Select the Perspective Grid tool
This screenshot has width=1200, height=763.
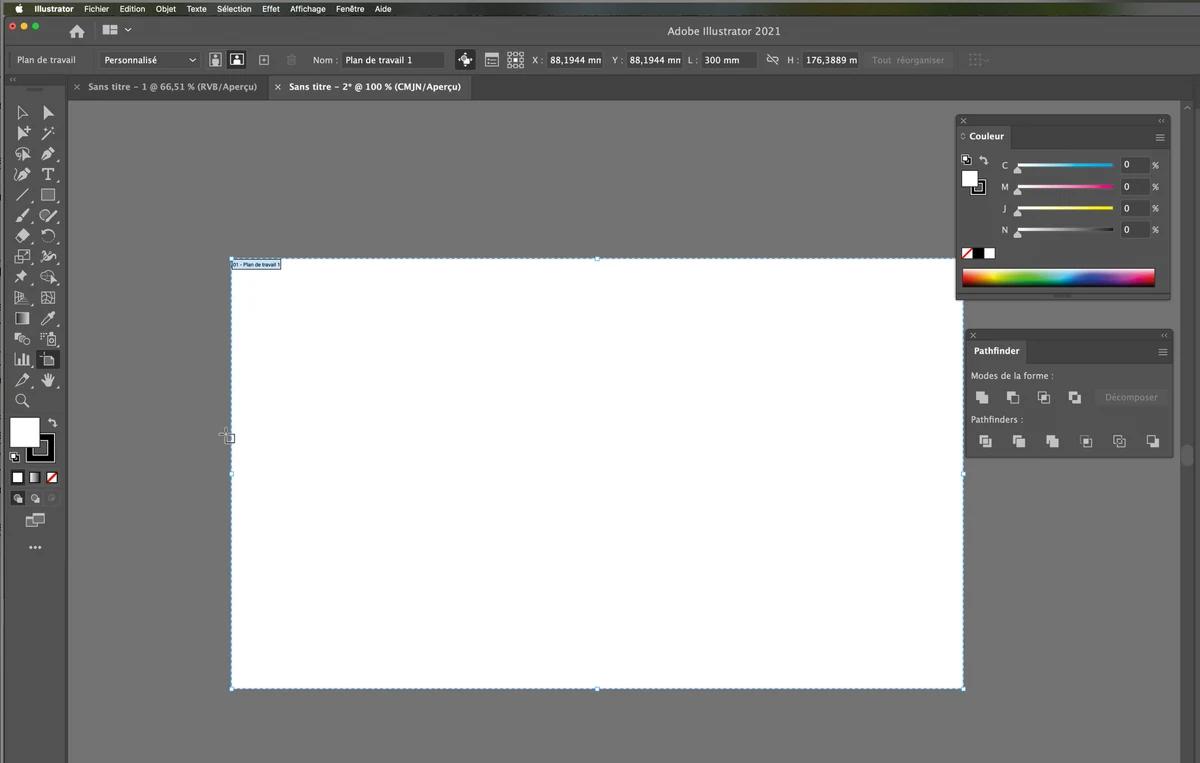pos(22,298)
